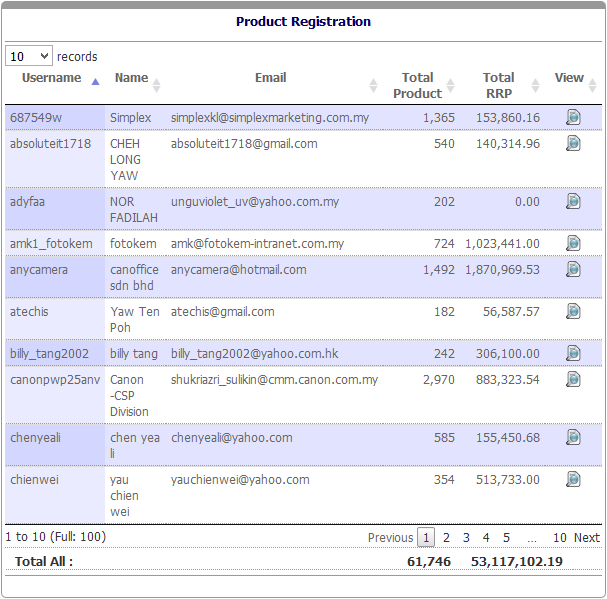Click the Next pagination link

pos(587,538)
